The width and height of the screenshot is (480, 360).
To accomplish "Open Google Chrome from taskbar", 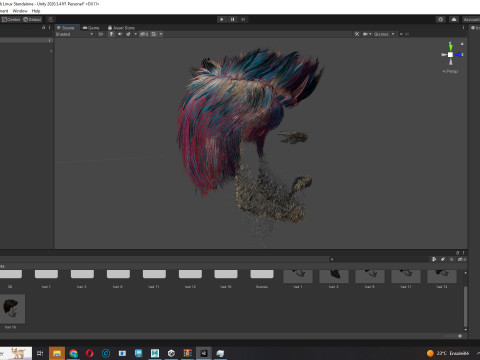I will tap(73, 353).
